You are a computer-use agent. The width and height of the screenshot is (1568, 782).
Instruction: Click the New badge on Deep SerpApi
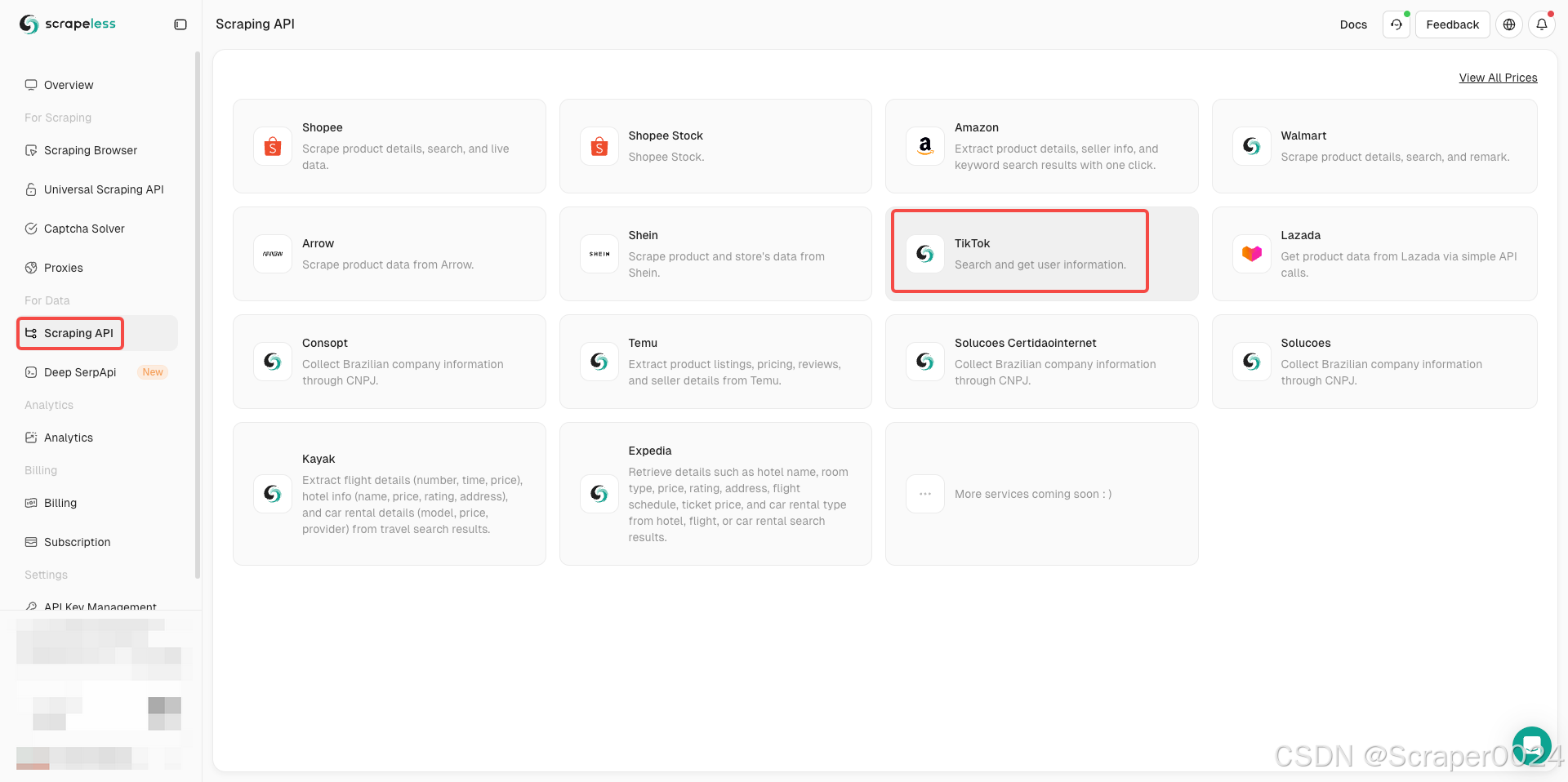pyautogui.click(x=153, y=372)
